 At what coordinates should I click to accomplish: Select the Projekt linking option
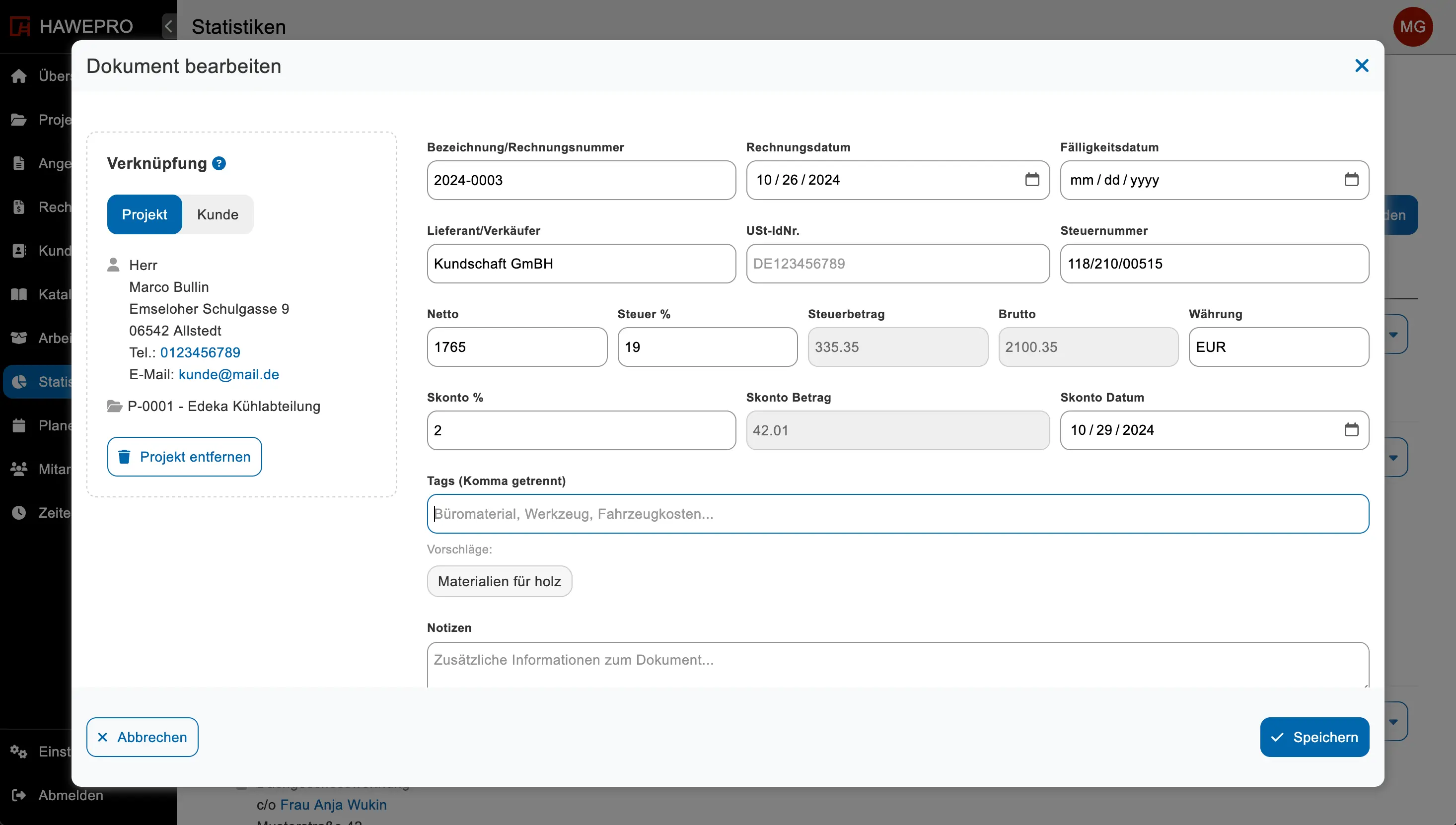(x=145, y=214)
